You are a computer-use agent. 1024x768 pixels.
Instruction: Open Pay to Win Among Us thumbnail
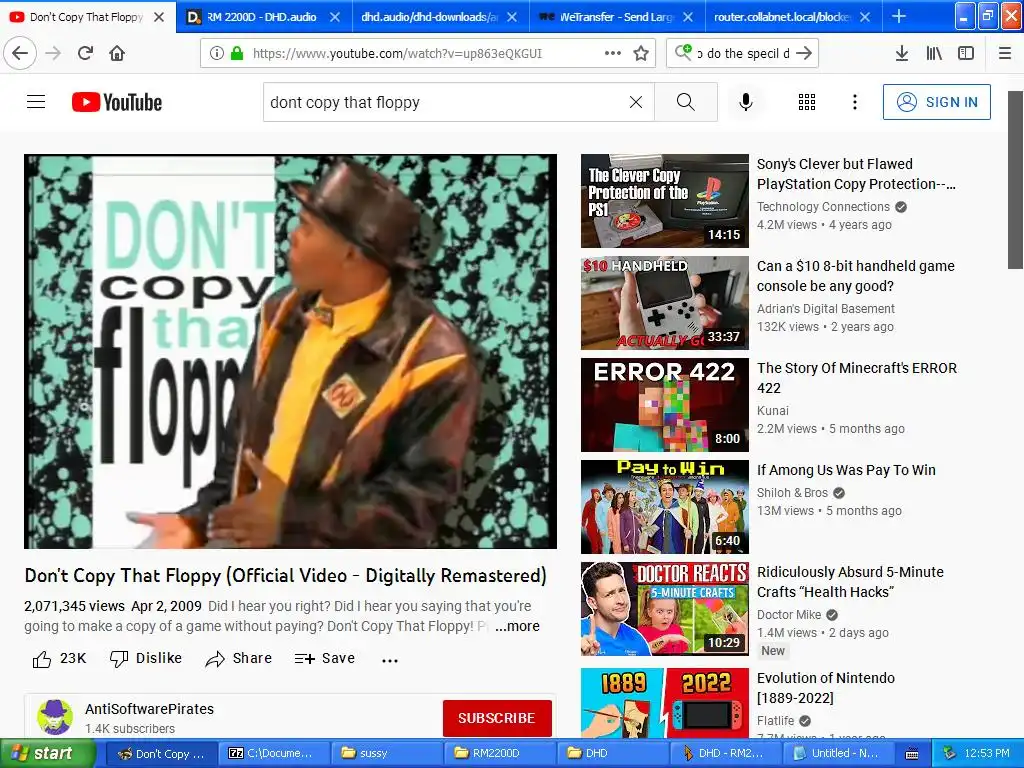pyautogui.click(x=665, y=506)
